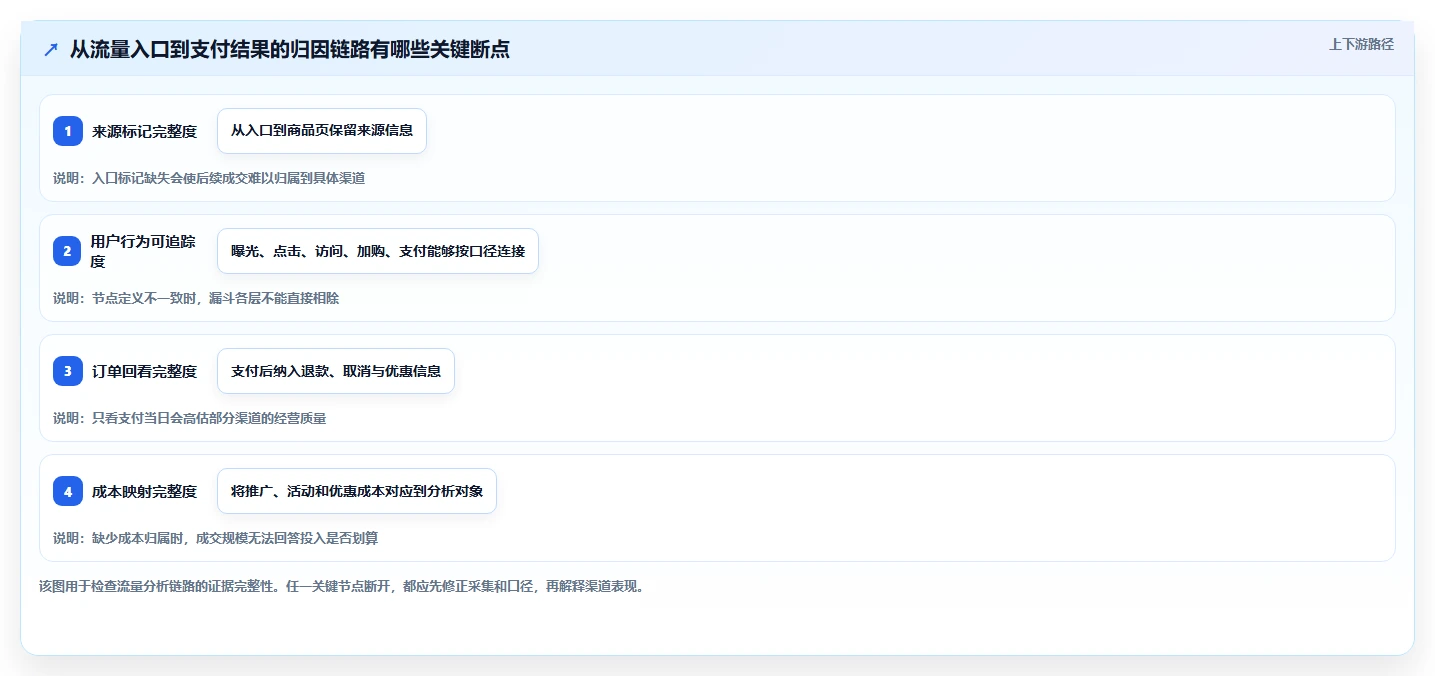Click the number 1 badge for 来源标记完整度
The image size is (1435, 676).
click(68, 131)
